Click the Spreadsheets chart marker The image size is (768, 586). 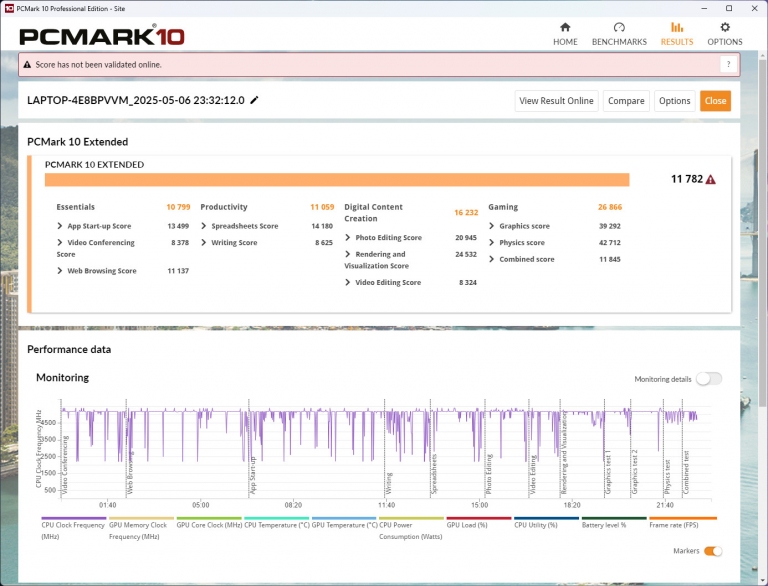point(434,474)
